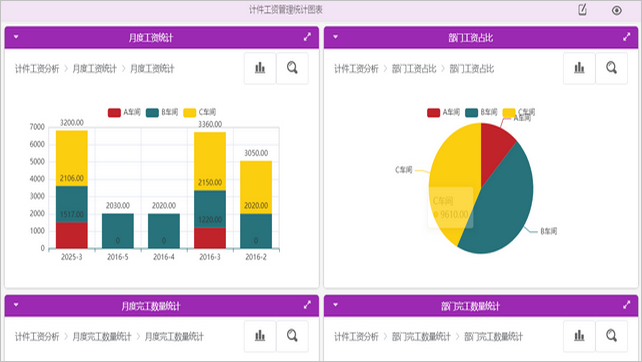This screenshot has height=362, width=642.
Task: Click search icon in 月度工资统计 panel
Action: pos(292,68)
